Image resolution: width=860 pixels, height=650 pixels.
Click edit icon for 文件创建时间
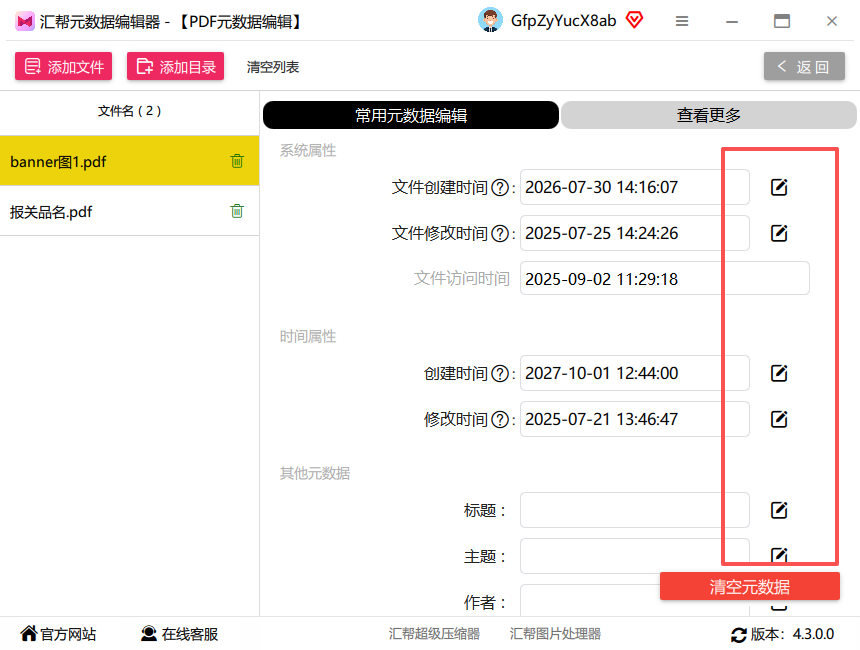(x=779, y=187)
